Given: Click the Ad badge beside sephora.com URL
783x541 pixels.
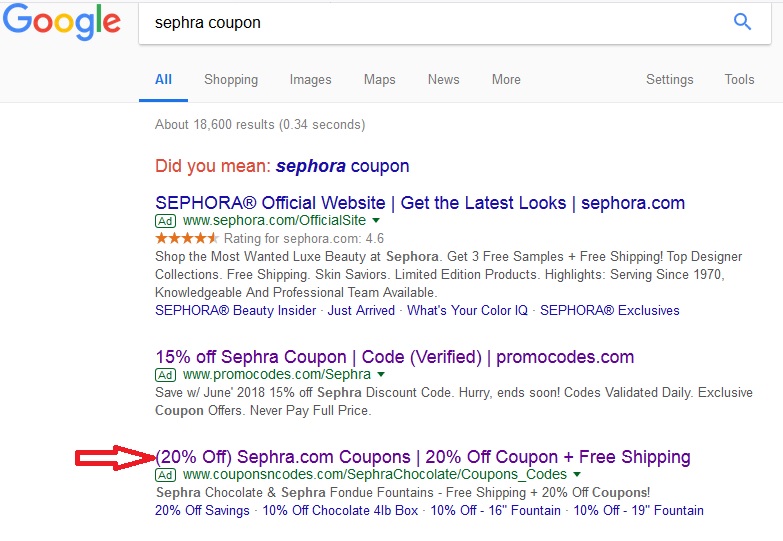Looking at the screenshot, I should (165, 221).
